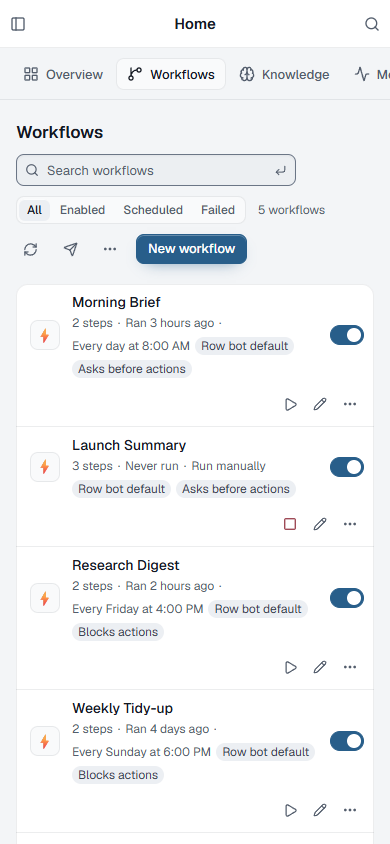
Task: Open Launch Summary more options
Action: pyautogui.click(x=350, y=524)
